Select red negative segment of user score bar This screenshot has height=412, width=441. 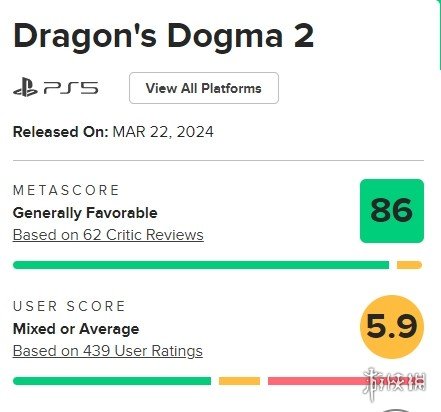(345, 381)
